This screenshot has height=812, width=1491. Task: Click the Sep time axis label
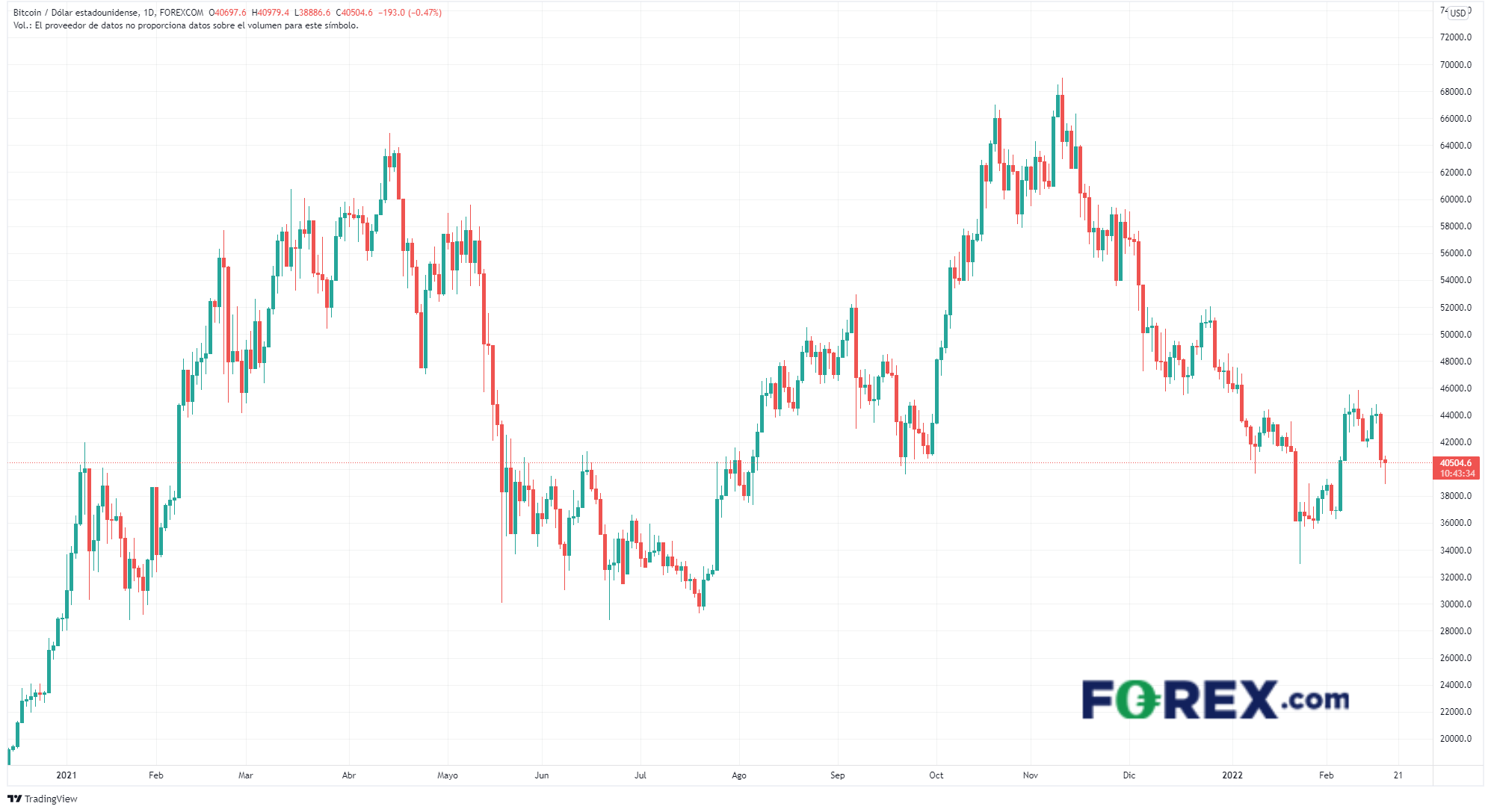tap(838, 775)
